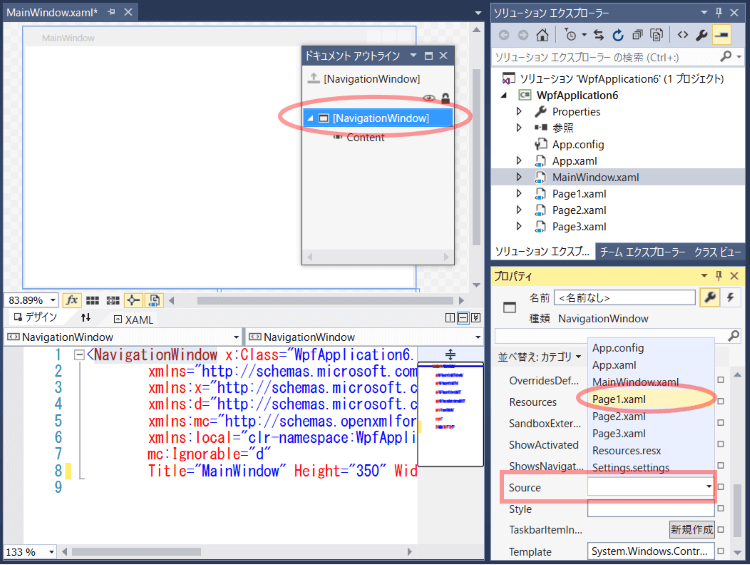Open the left NavigationWindow element dropdown
The image size is (750, 565).
click(236, 337)
